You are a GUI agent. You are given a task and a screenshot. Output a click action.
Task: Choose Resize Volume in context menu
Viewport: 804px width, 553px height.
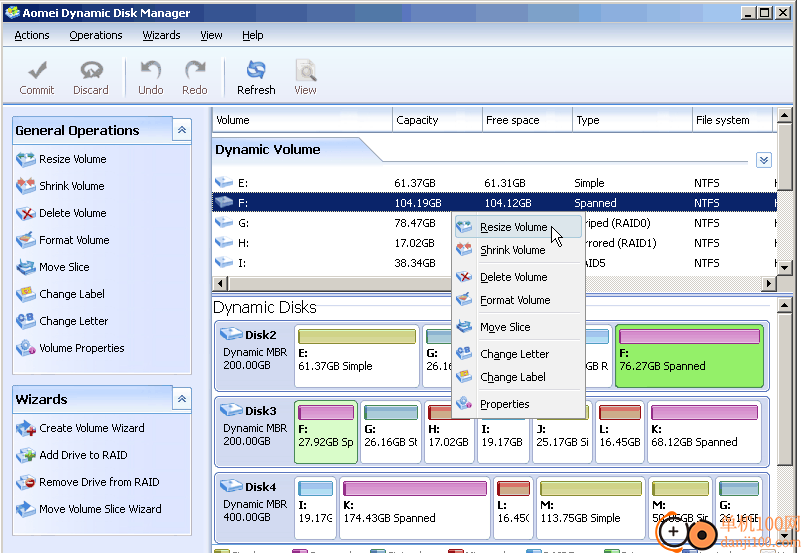click(x=518, y=227)
